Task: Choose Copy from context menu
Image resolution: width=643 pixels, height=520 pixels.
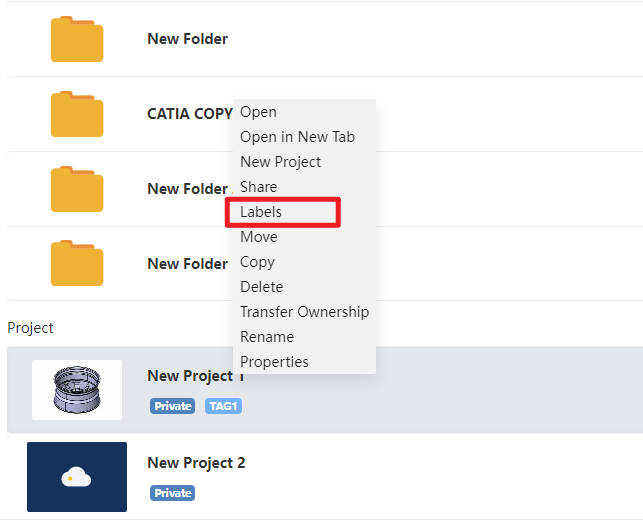Action: point(257,262)
